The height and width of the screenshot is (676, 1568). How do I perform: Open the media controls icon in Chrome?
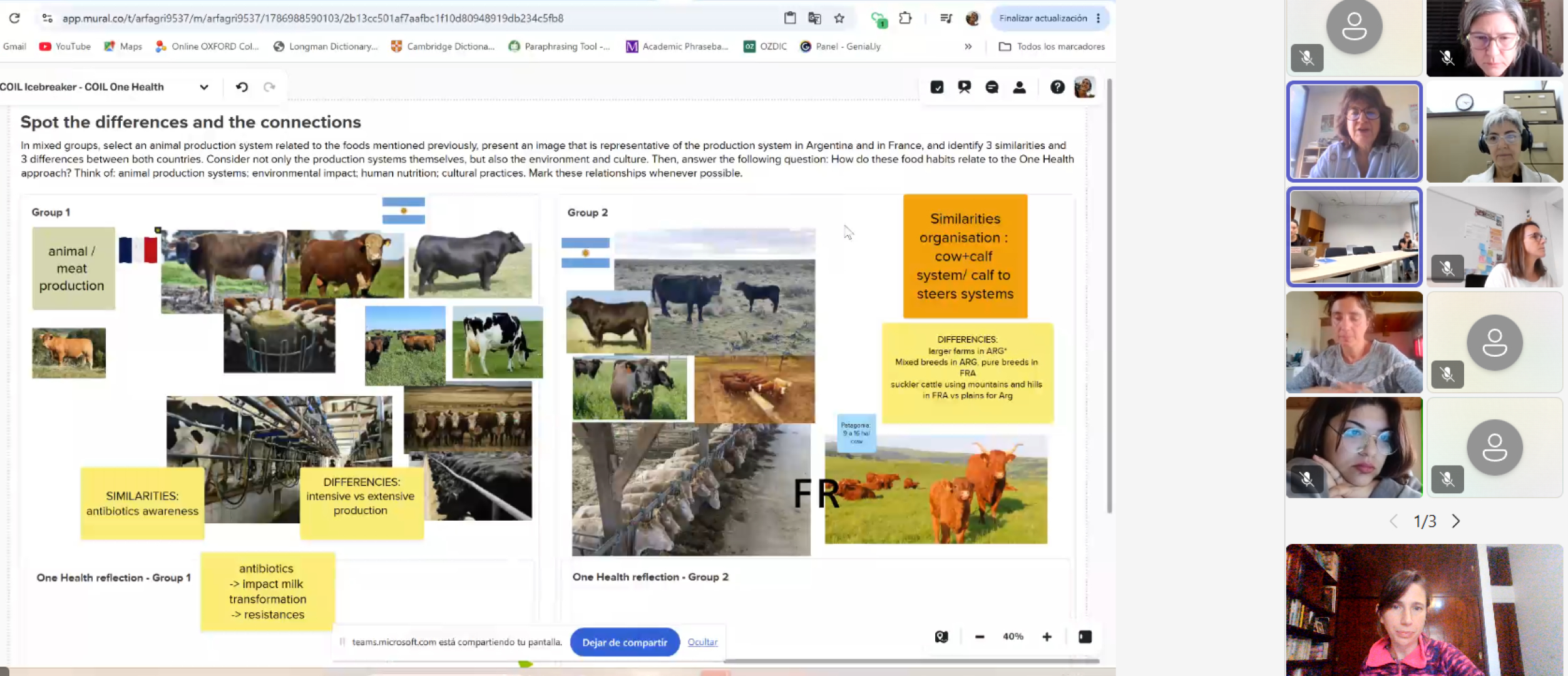[x=946, y=18]
